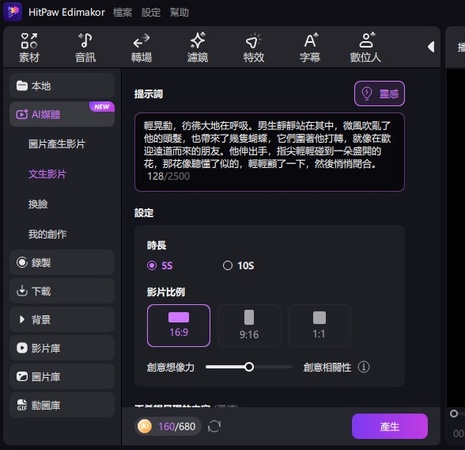The image size is (465, 450).
Task: Open the 幫助 menu
Action: 179,13
